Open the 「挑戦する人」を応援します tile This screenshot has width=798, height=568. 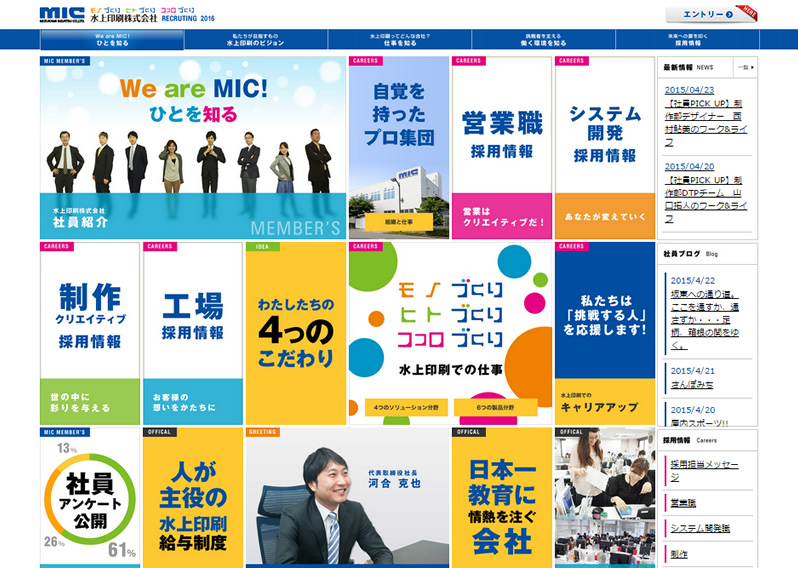(x=605, y=333)
